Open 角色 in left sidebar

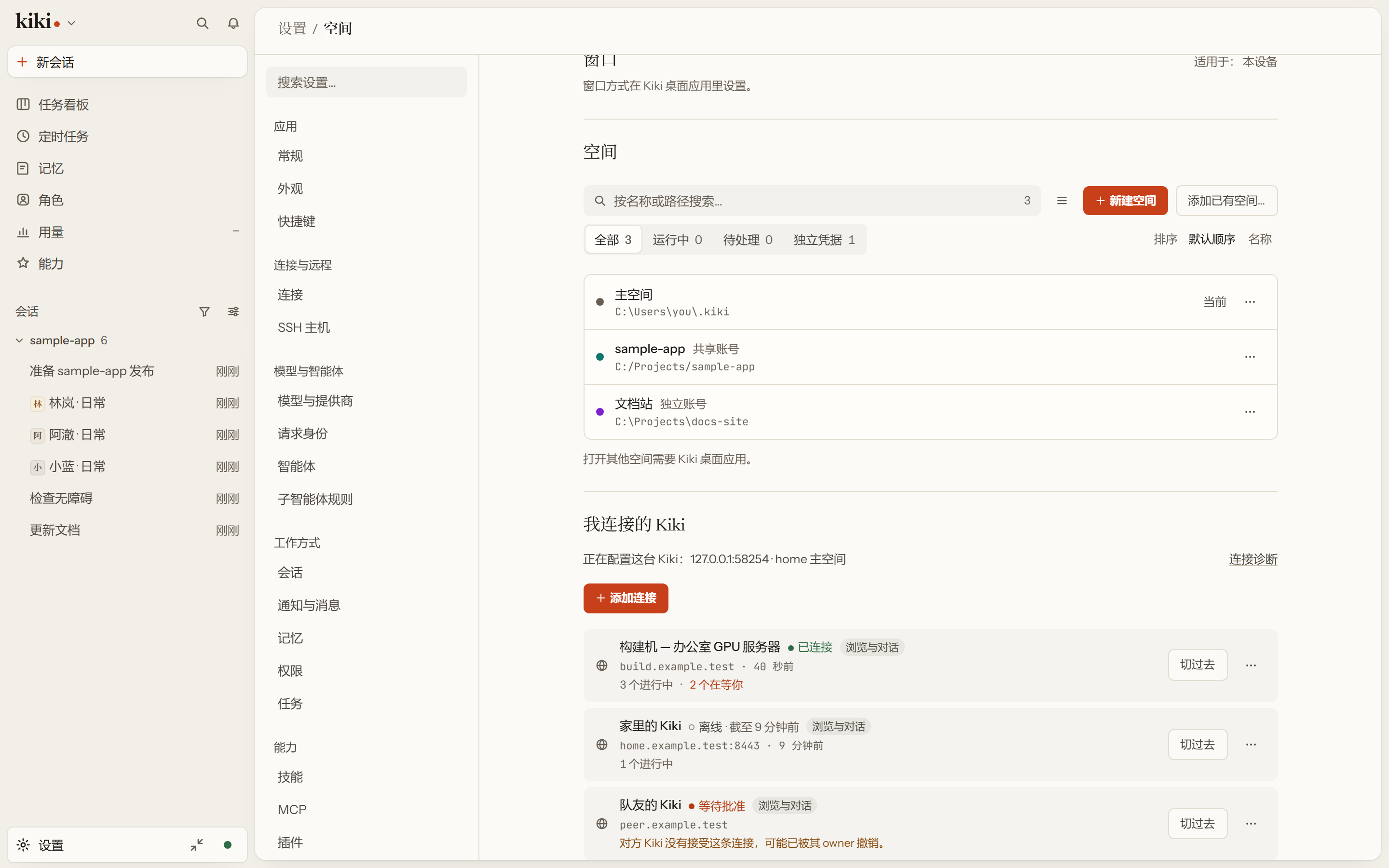127,200
